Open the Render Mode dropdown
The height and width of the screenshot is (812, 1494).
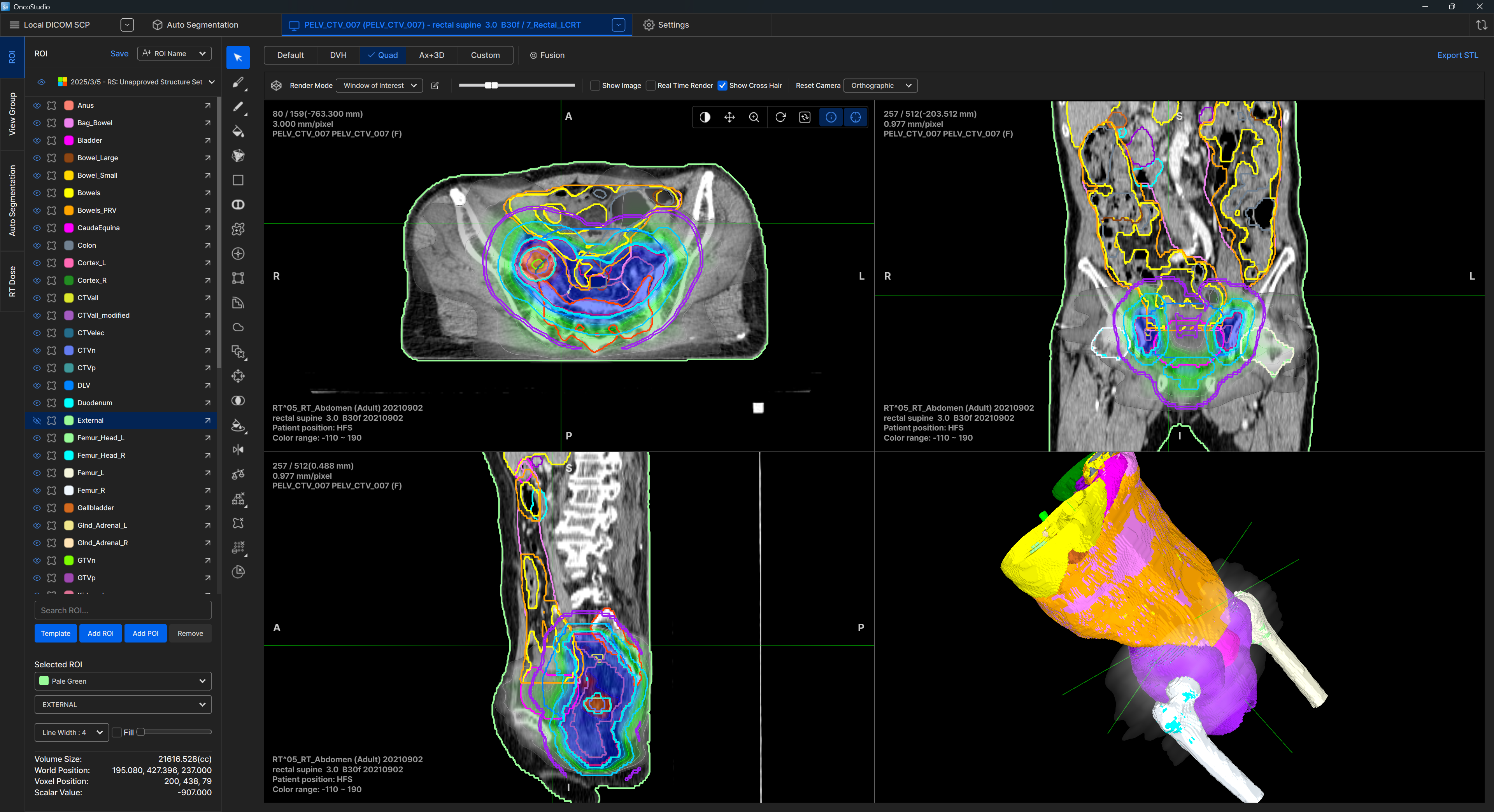379,85
